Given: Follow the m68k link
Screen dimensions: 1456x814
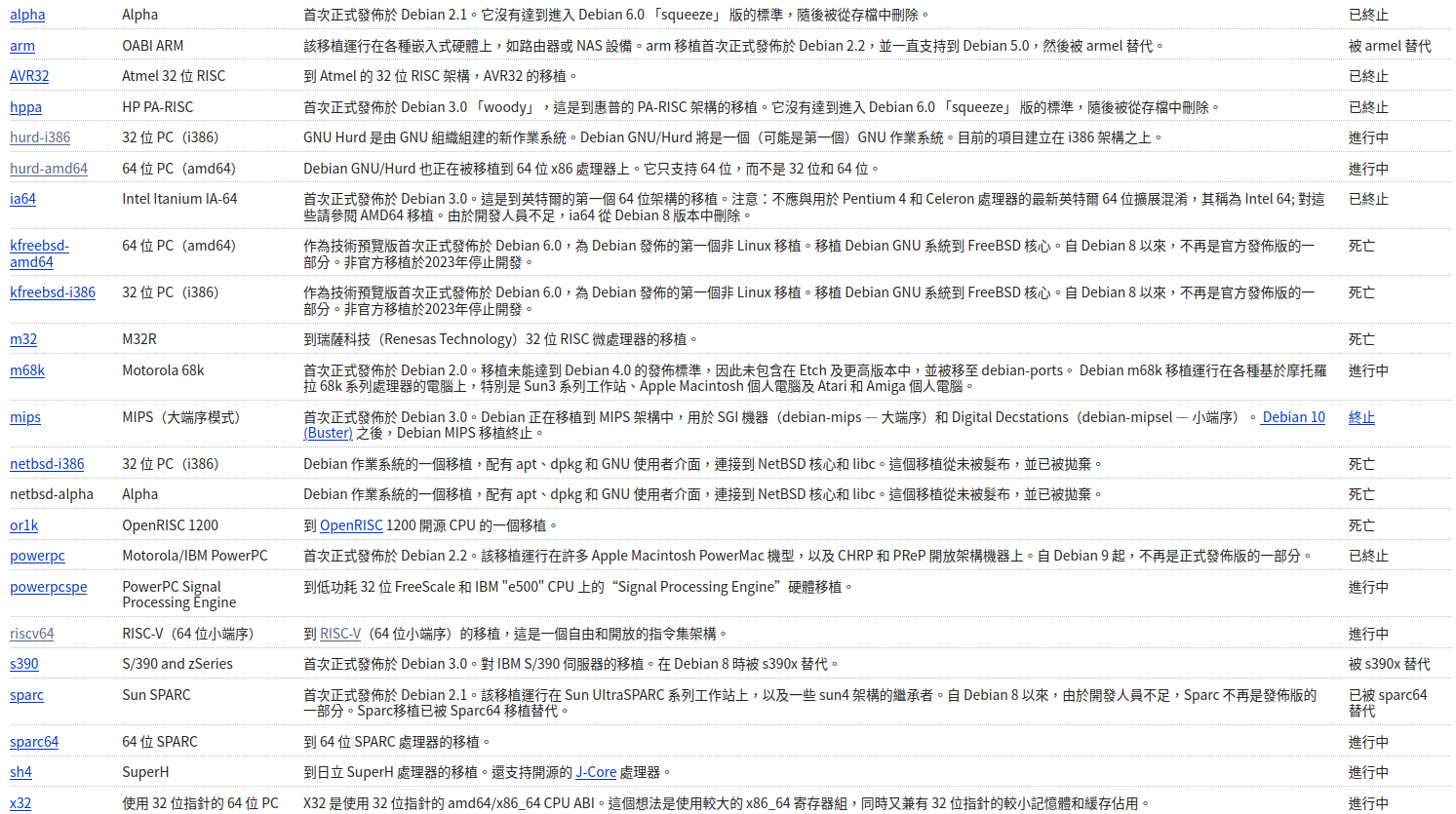Looking at the screenshot, I should click(27, 370).
